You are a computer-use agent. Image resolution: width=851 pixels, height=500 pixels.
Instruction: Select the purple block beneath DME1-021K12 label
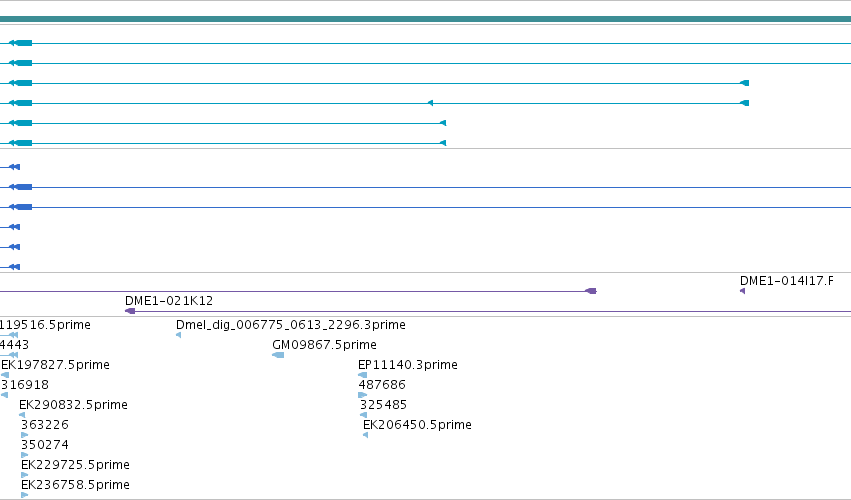(x=130, y=311)
